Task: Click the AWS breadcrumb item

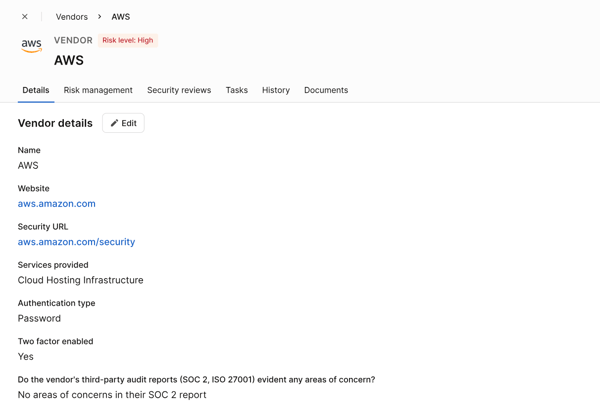Action: pyautogui.click(x=120, y=17)
